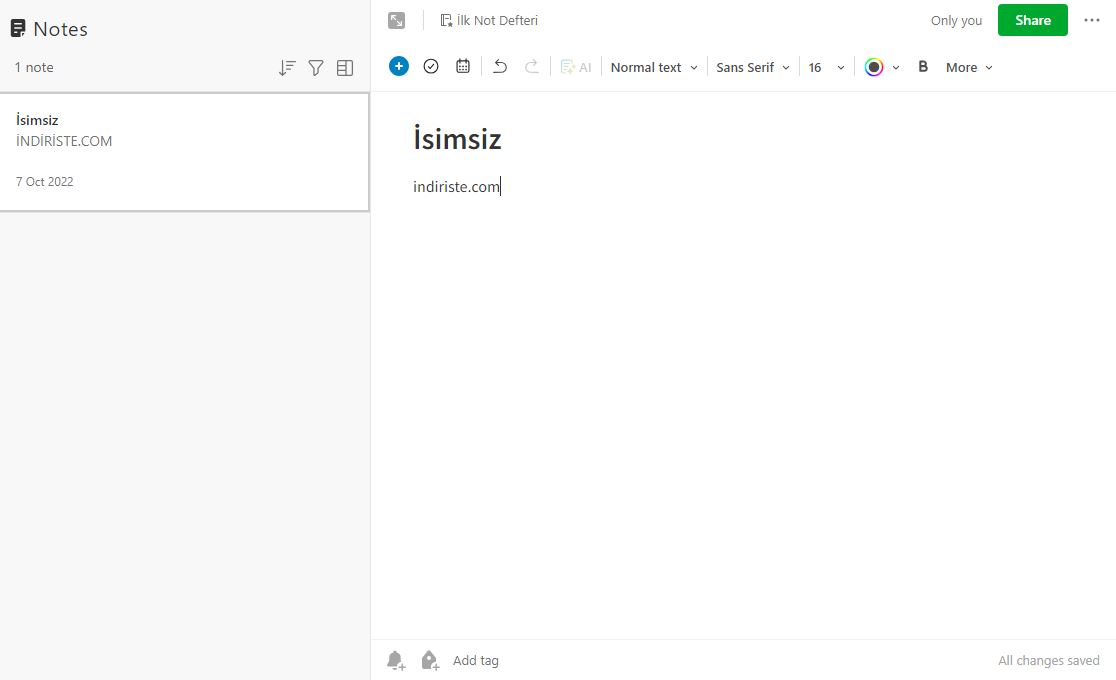Click the font color circle swatch
This screenshot has height=680, width=1116.
coord(874,67)
